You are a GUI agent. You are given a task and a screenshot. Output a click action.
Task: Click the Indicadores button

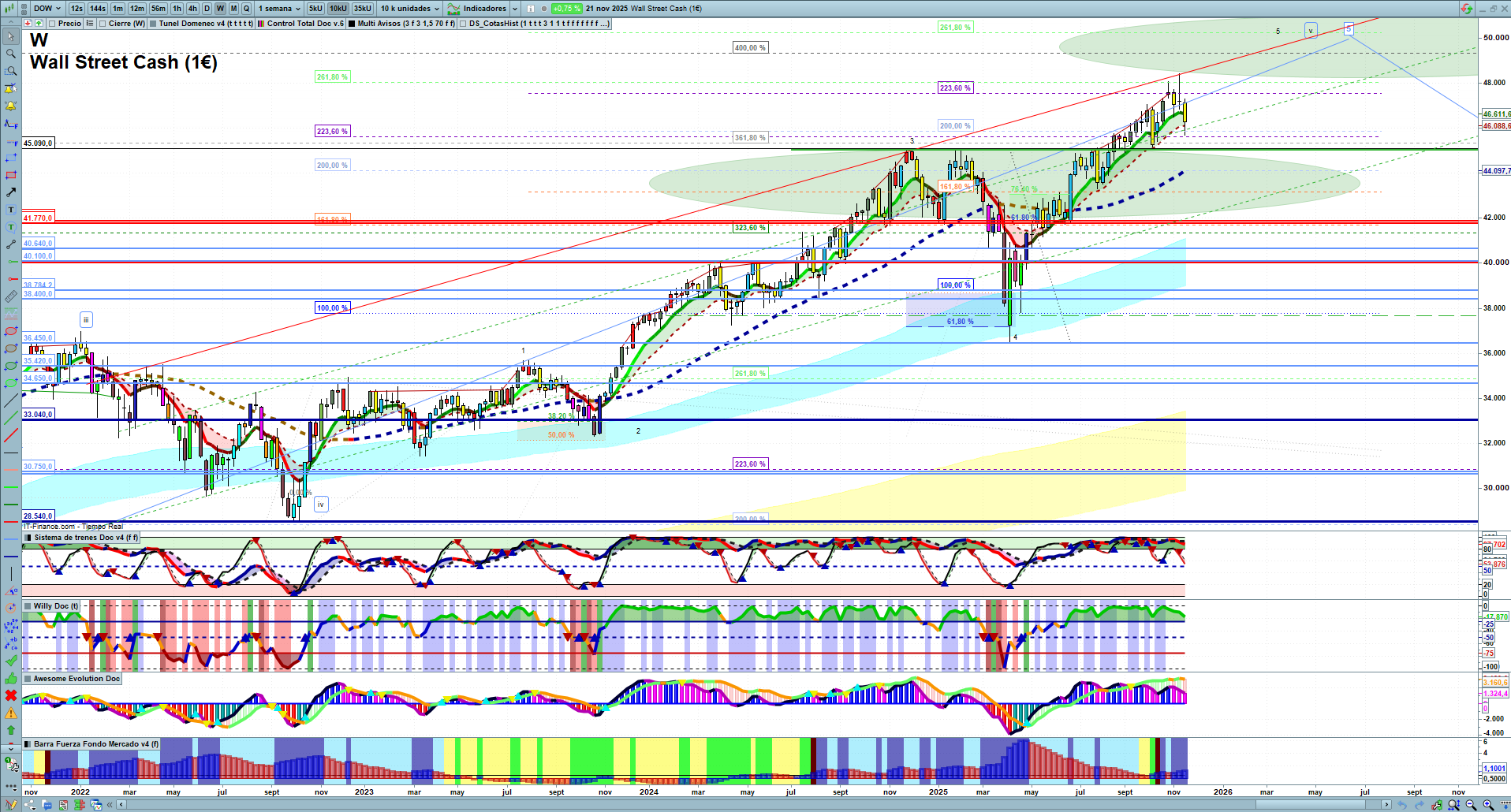(x=483, y=9)
